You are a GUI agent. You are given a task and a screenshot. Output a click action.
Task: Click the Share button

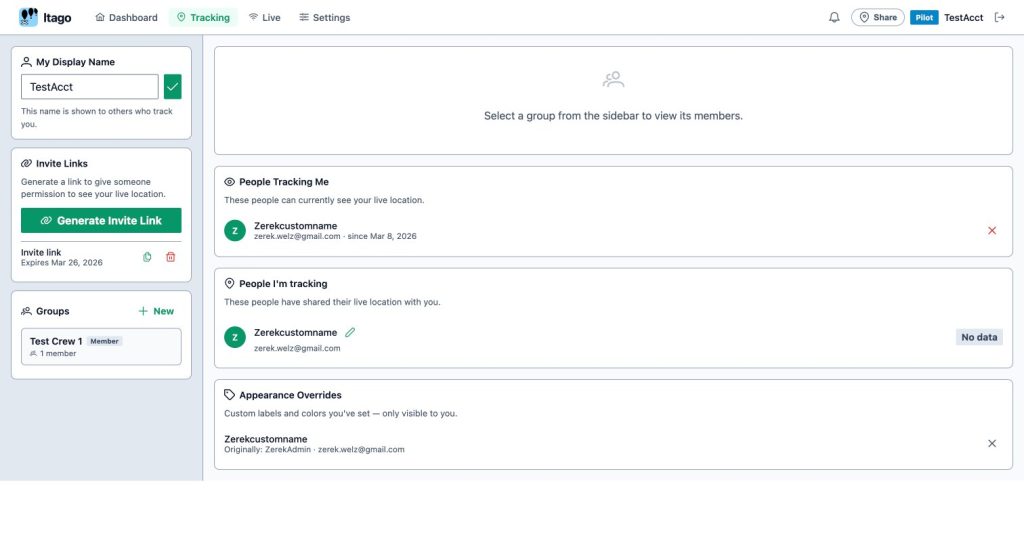[877, 17]
